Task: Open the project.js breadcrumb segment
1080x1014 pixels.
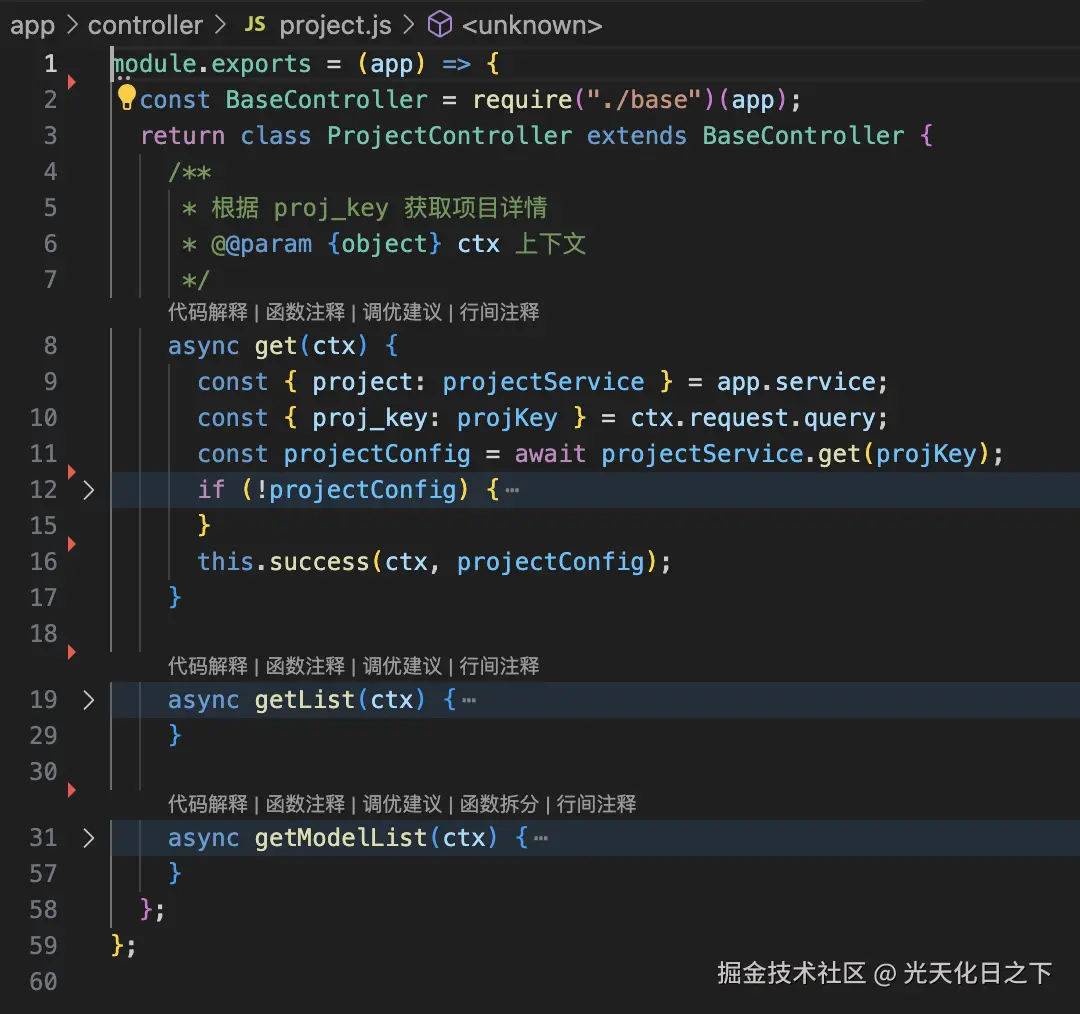Action: [x=335, y=25]
